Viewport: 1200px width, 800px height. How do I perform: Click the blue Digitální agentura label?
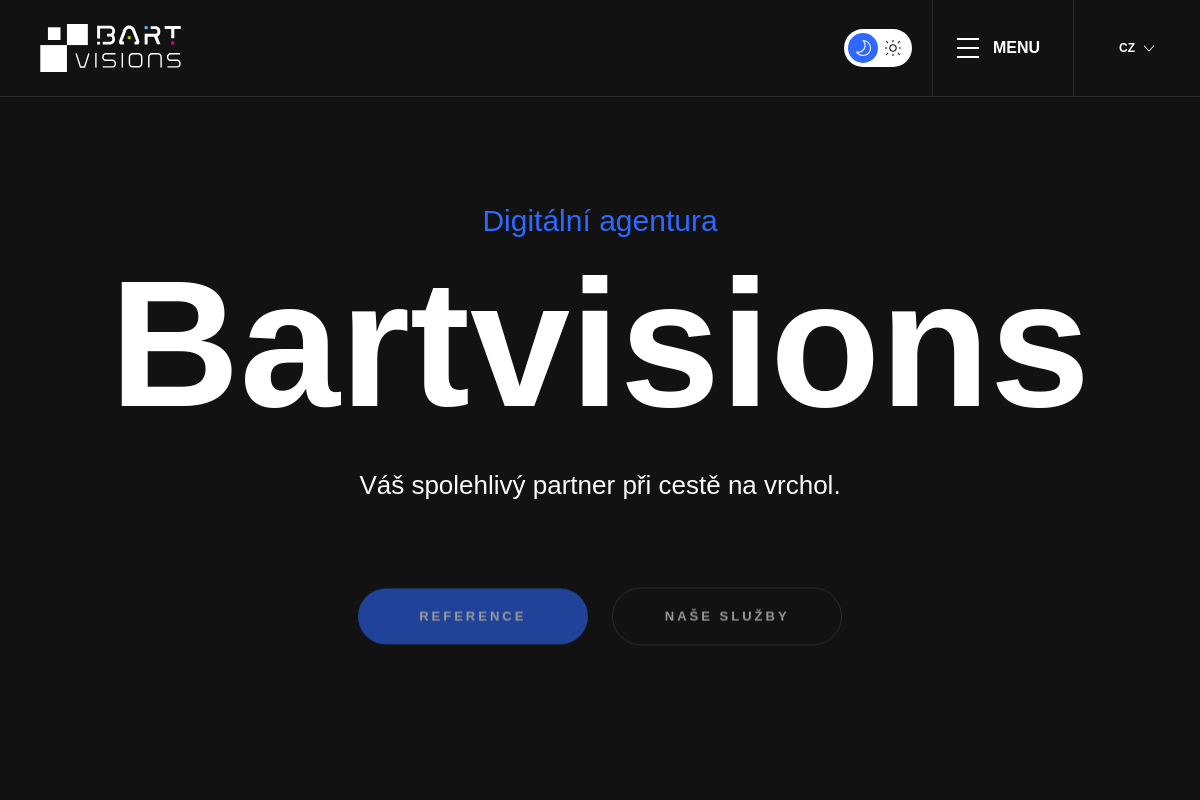[x=600, y=221]
